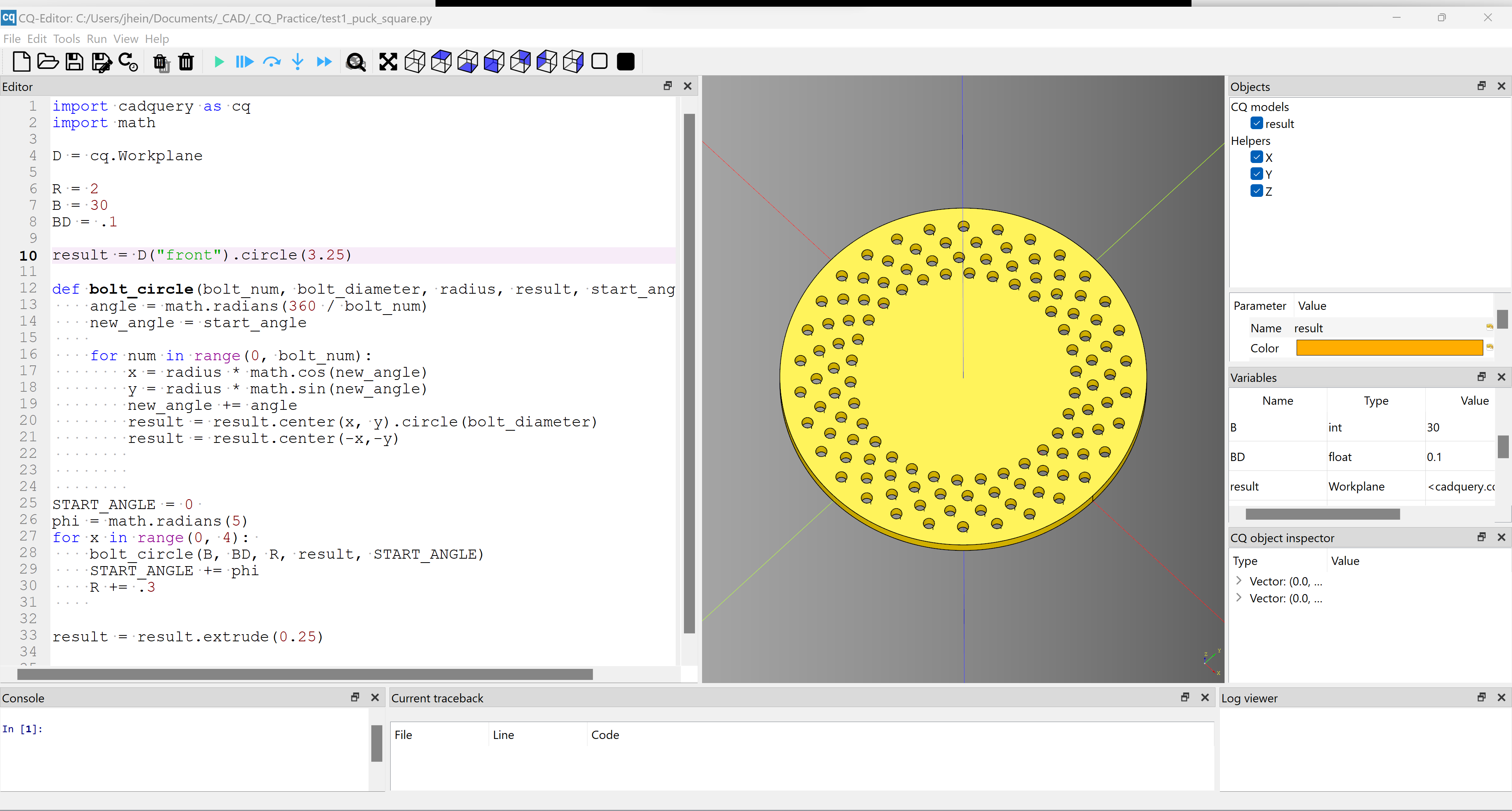This screenshot has width=1512, height=811.
Task: Switch to isometric view cube icon
Action: point(415,62)
